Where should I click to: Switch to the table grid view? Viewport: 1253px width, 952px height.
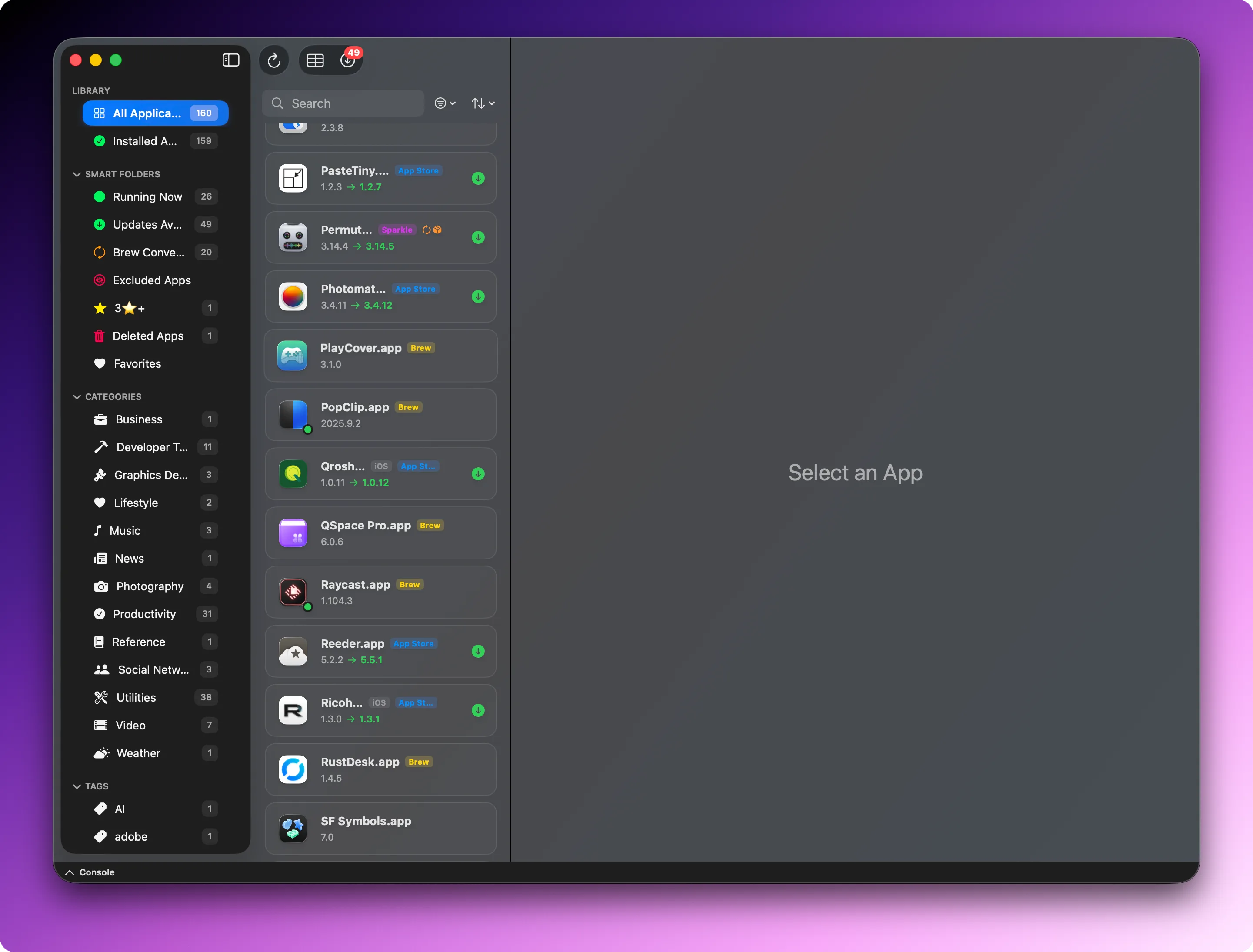pyautogui.click(x=315, y=60)
